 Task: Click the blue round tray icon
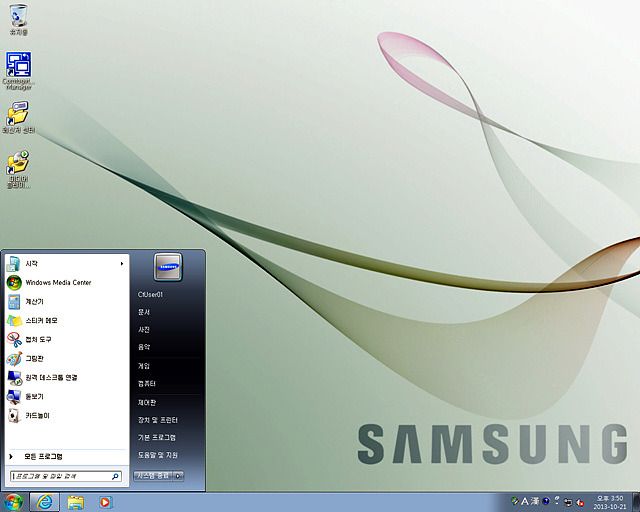[x=546, y=501]
